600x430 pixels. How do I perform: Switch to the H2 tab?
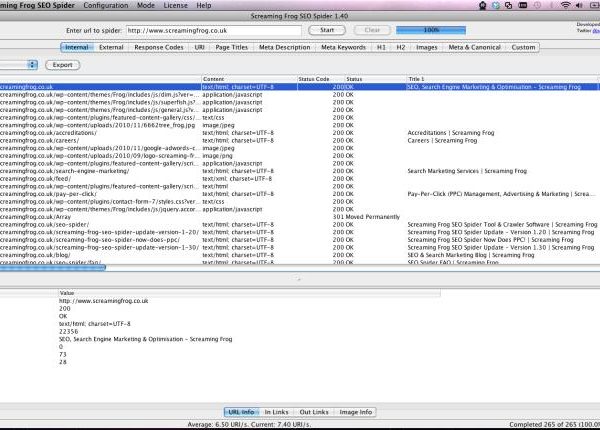click(401, 47)
